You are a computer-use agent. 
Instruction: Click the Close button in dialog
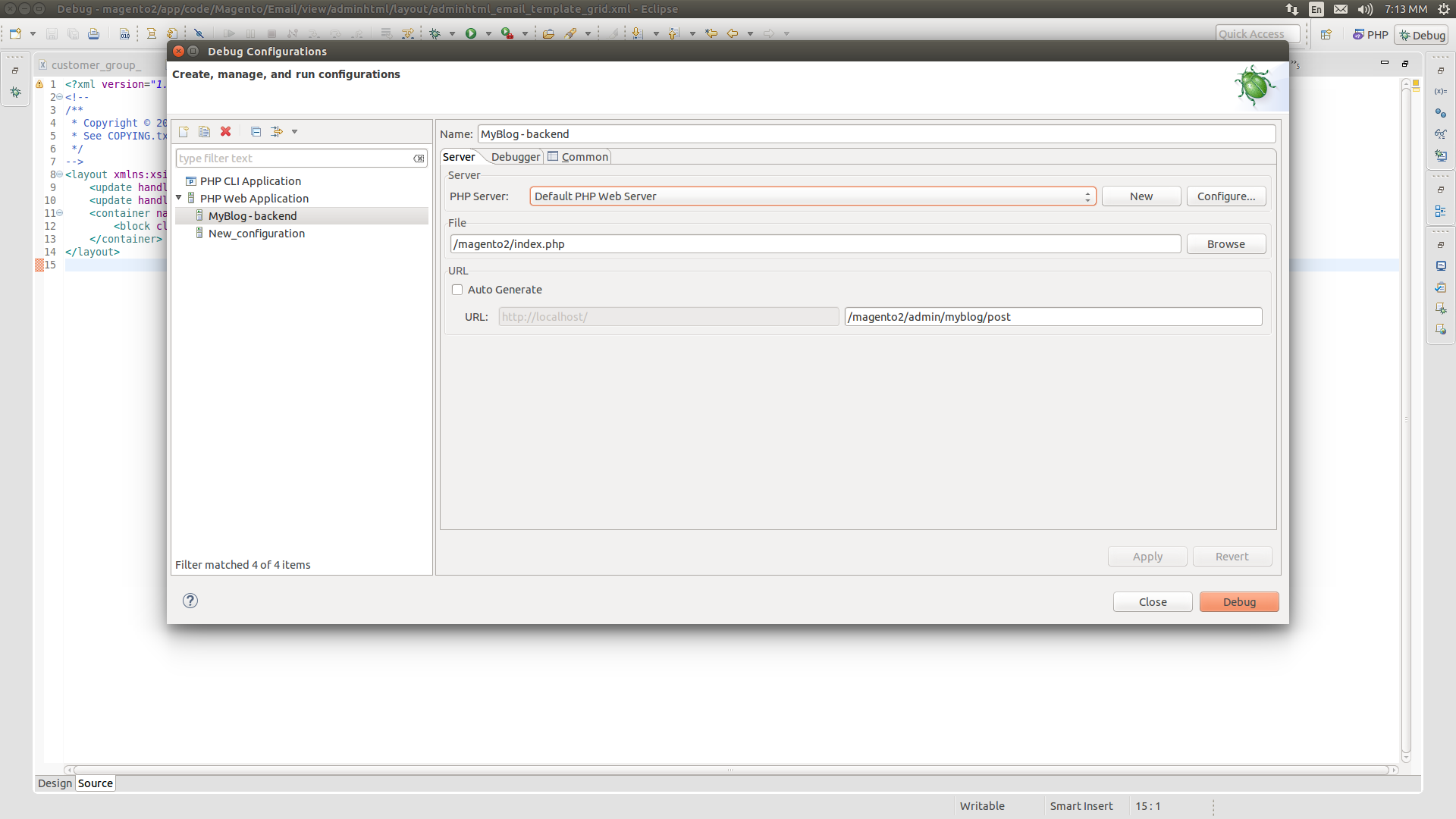tap(1153, 601)
